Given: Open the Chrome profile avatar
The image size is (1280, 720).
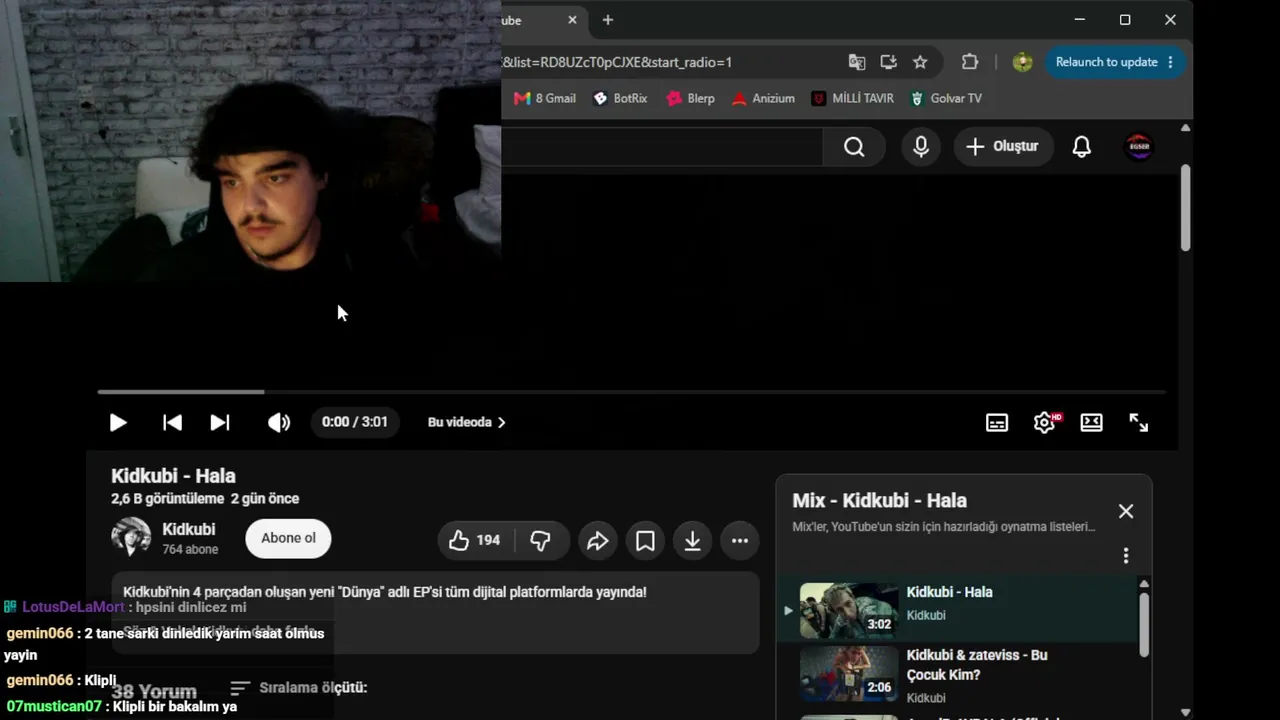Looking at the screenshot, I should click(x=1022, y=62).
